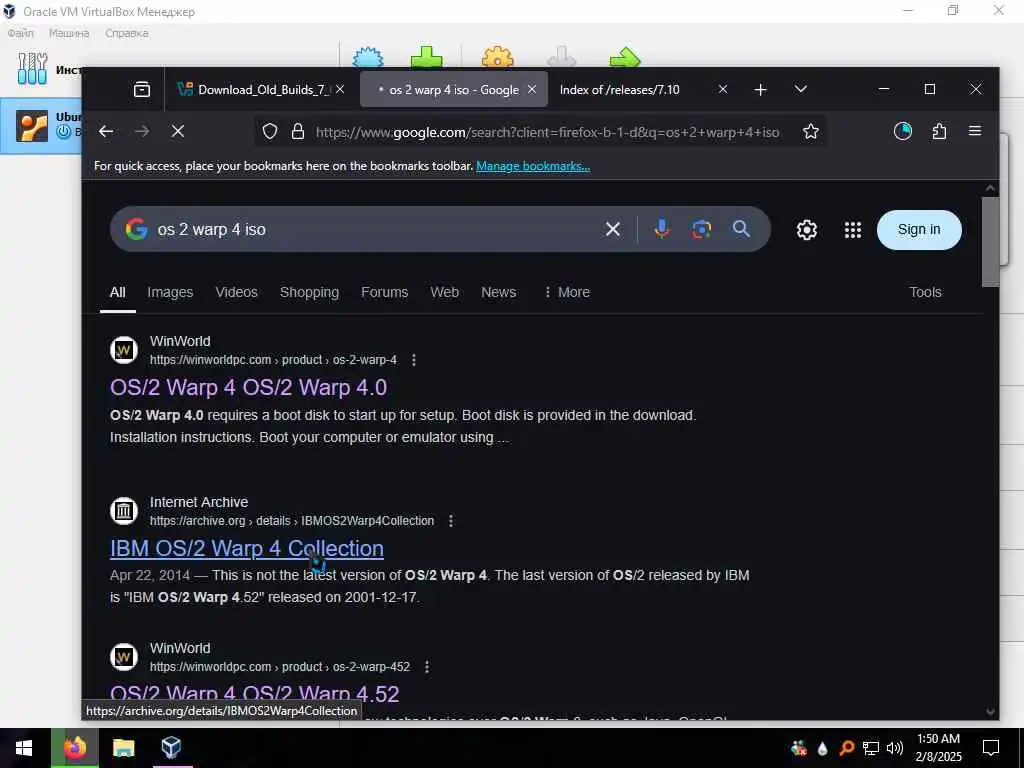The height and width of the screenshot is (768, 1024).
Task: Open Google quick settings gear
Action: point(807,230)
